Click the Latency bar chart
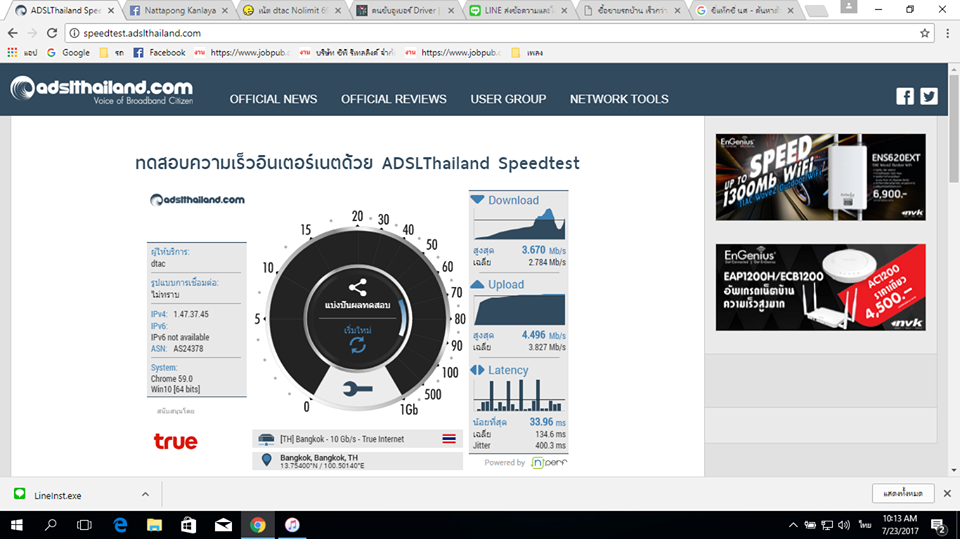 tap(519, 395)
